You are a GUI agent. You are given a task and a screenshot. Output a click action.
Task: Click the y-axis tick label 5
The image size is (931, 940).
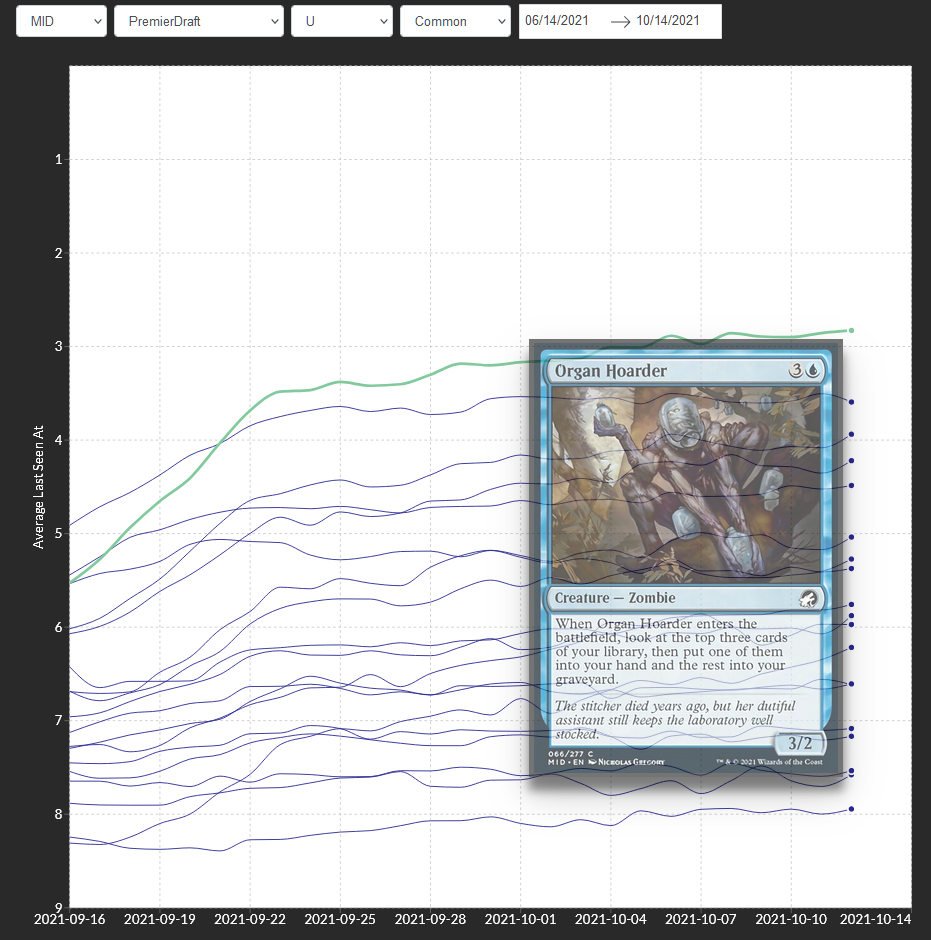coord(59,534)
